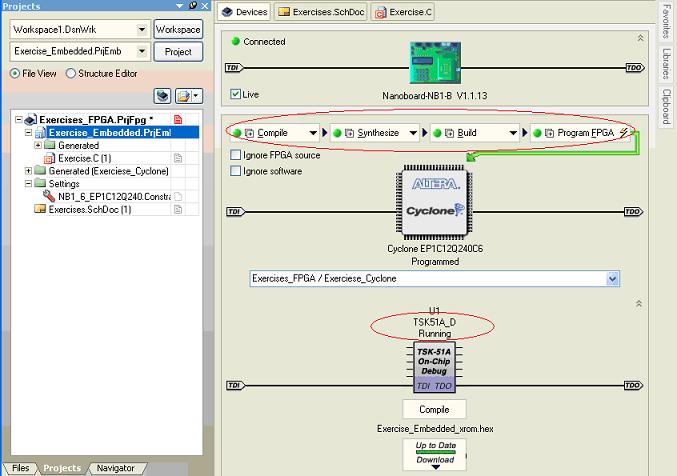The image size is (677, 476).
Task: Click the Synthesize stage button
Action: pos(375,133)
